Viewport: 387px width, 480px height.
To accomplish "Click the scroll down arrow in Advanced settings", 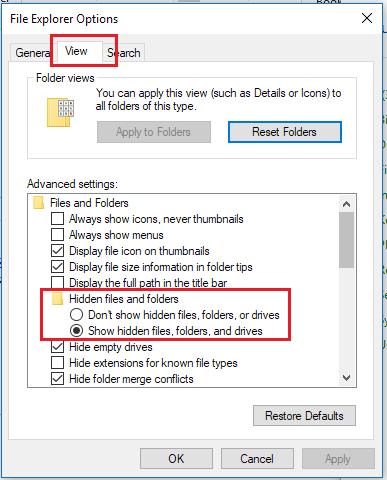I will coord(347,378).
